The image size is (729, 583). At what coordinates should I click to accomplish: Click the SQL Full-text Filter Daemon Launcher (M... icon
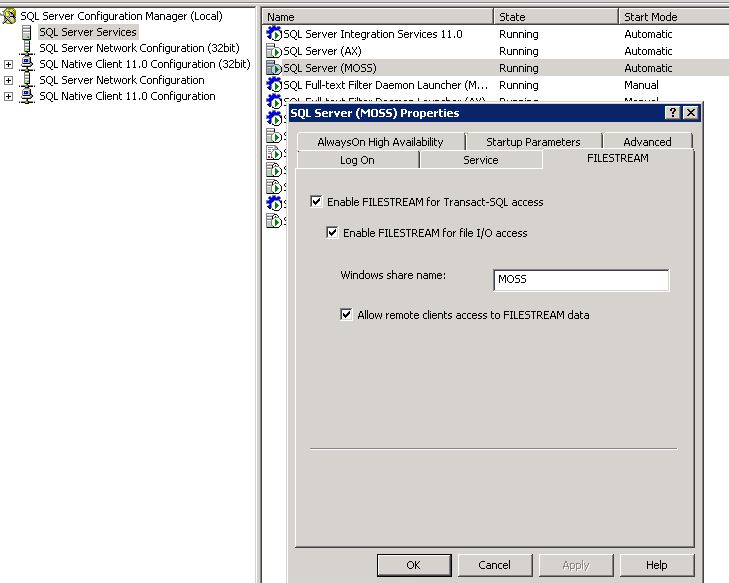274,85
